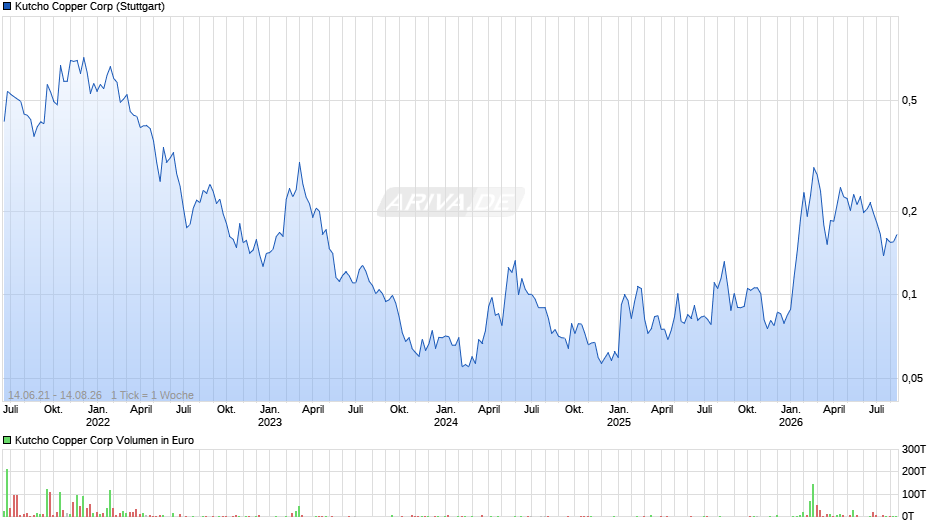Click the '1 Tick = 1 Woche' note
The width and height of the screenshot is (940, 526).
(x=152, y=395)
